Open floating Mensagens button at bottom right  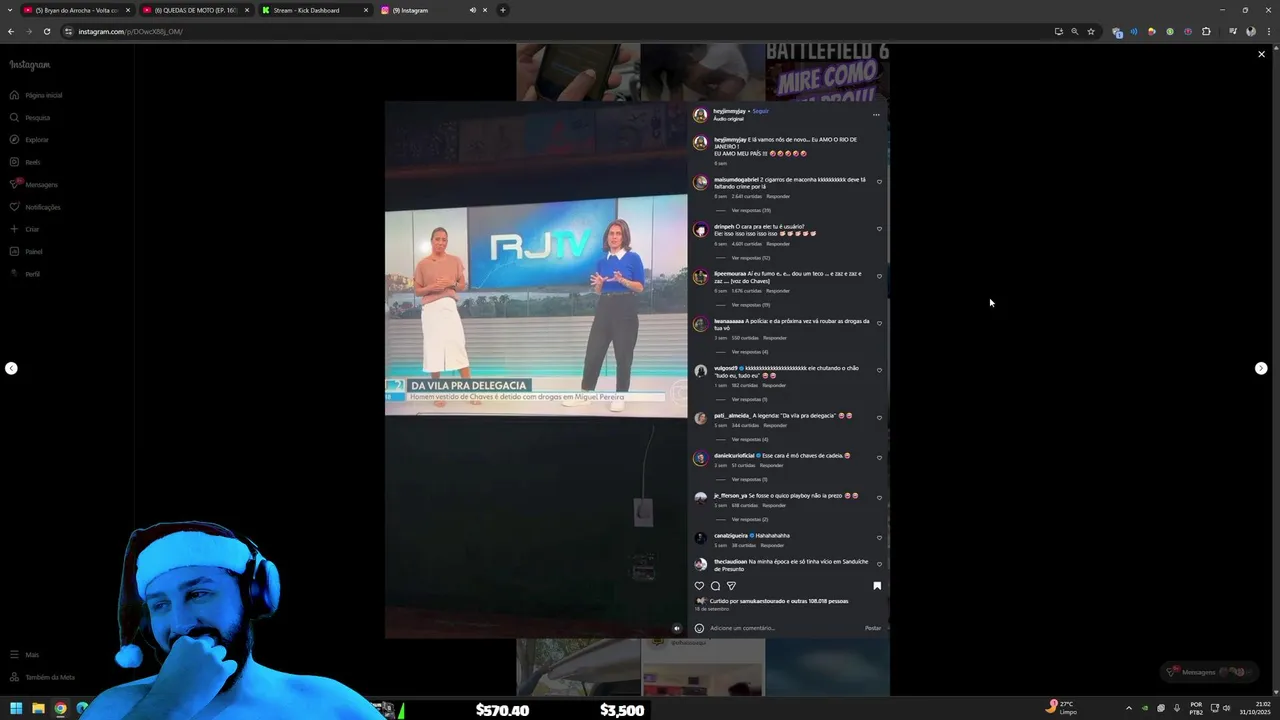(x=1209, y=672)
